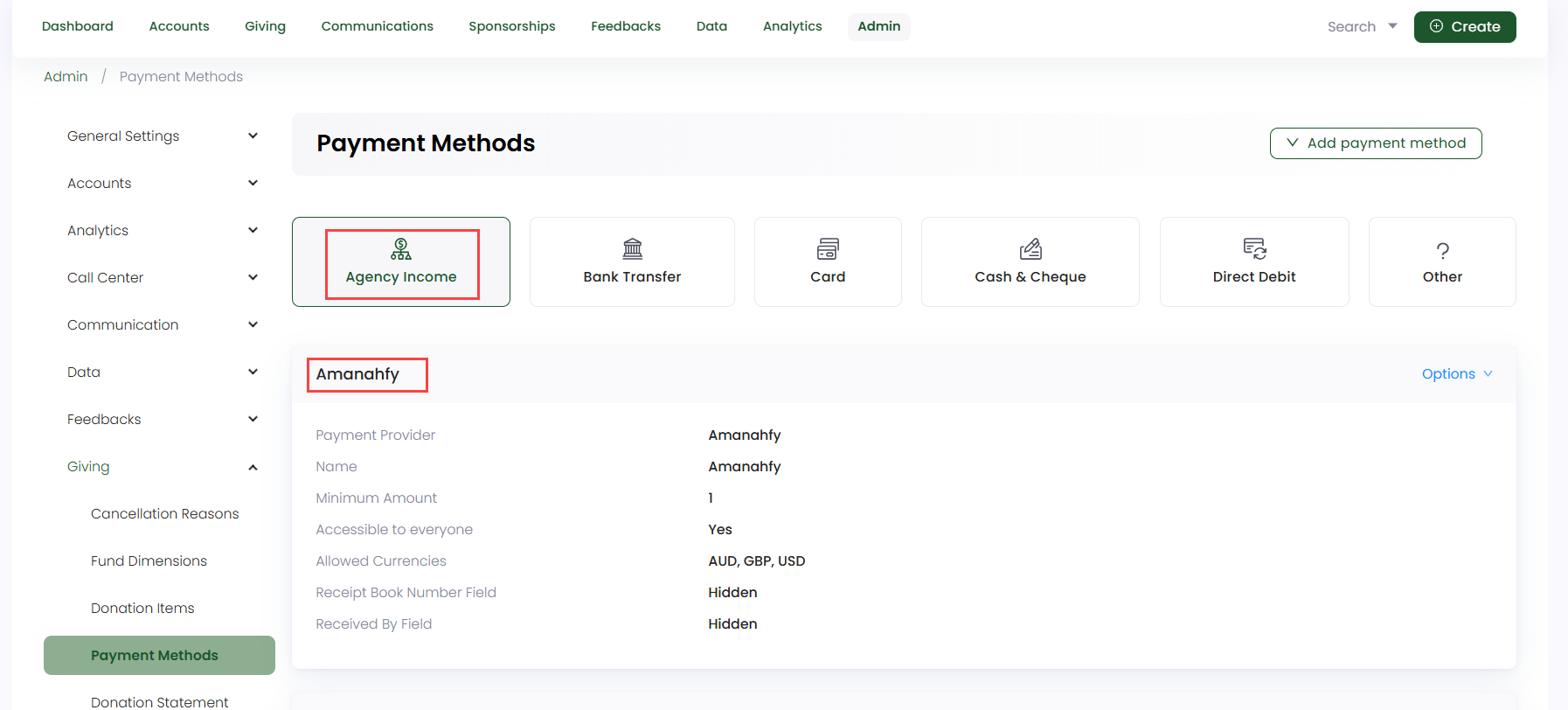Click the Receipt Book Number Field label
The height and width of the screenshot is (710, 1568).
(406, 593)
